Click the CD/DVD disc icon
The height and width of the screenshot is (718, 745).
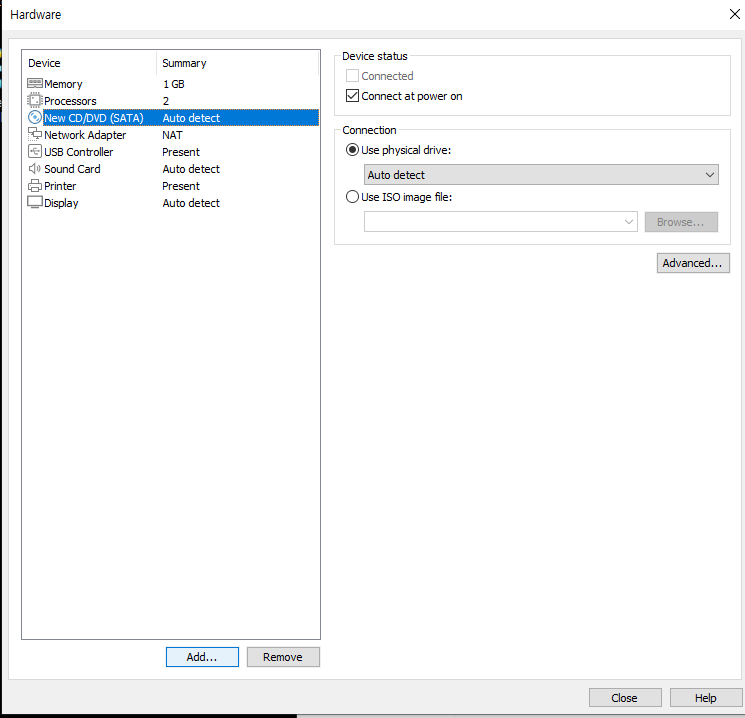(35, 117)
